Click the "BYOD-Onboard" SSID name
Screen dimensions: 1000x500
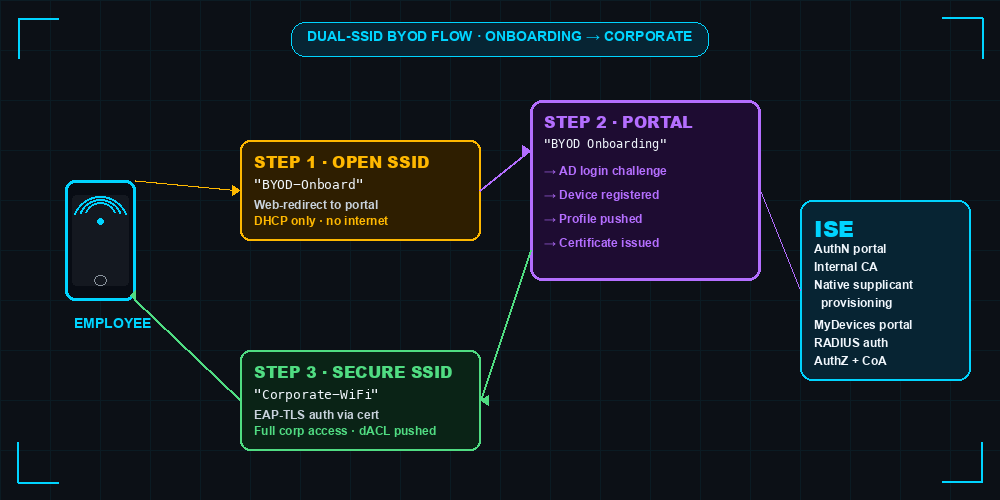tap(309, 184)
